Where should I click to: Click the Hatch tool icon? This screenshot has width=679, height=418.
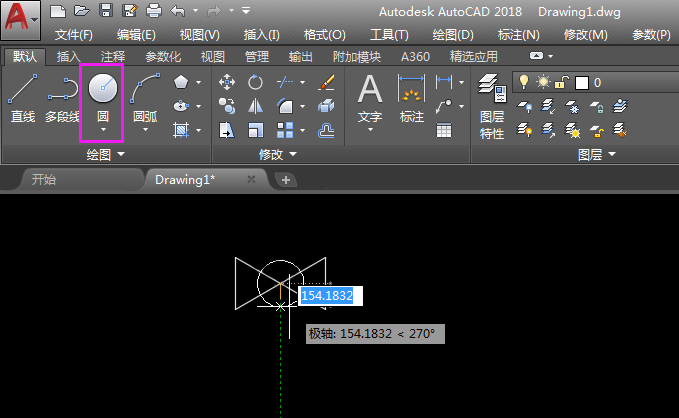(181, 130)
